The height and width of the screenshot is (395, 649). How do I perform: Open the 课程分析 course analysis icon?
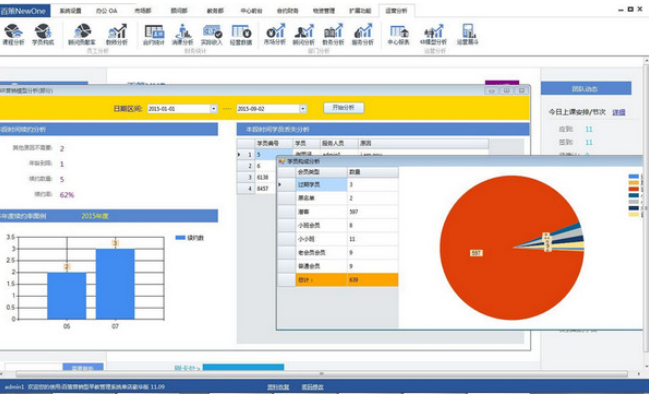point(13,34)
